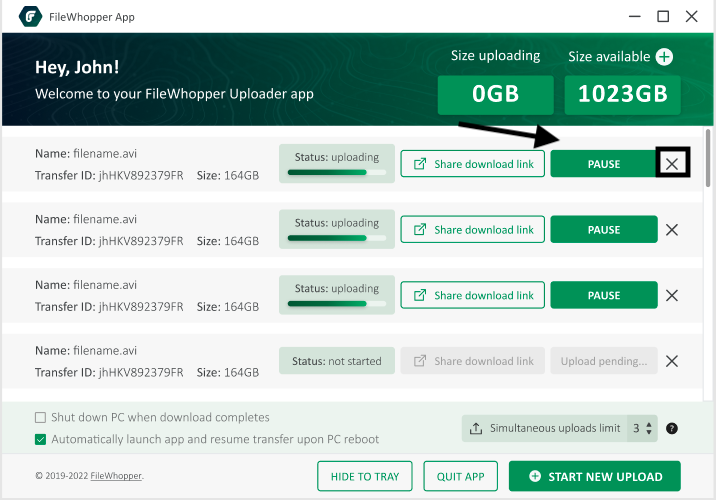Image resolution: width=716 pixels, height=500 pixels.
Task: Share download link for the third upload
Action: (473, 295)
